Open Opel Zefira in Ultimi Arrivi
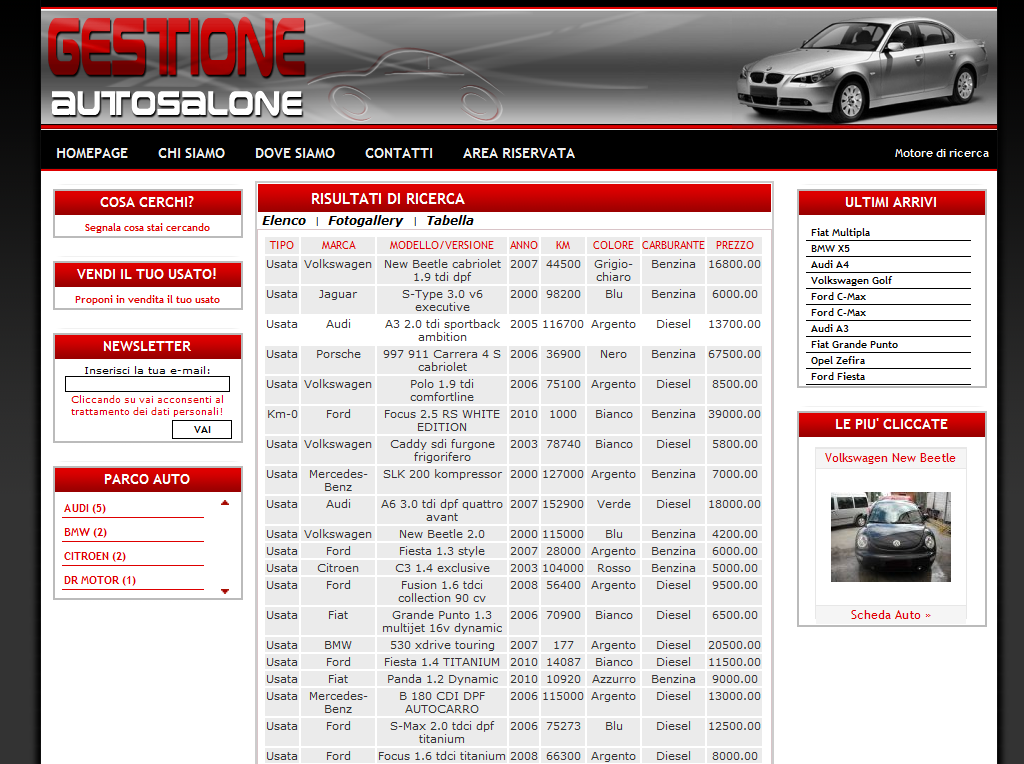 point(837,360)
